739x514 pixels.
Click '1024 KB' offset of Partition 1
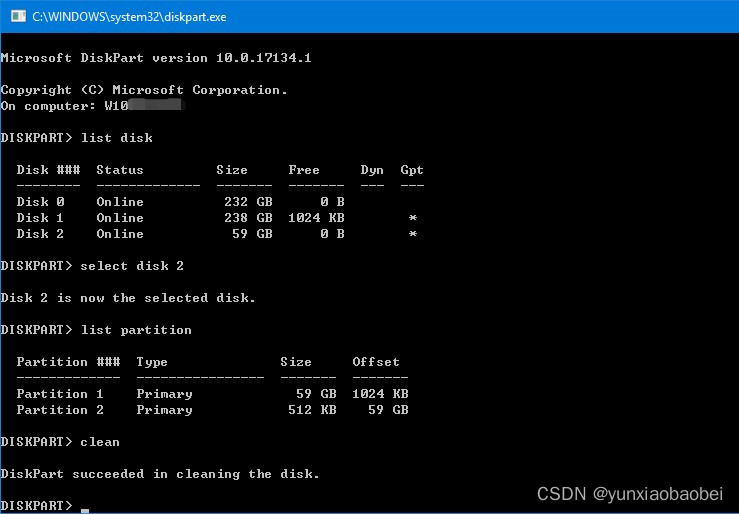(380, 394)
